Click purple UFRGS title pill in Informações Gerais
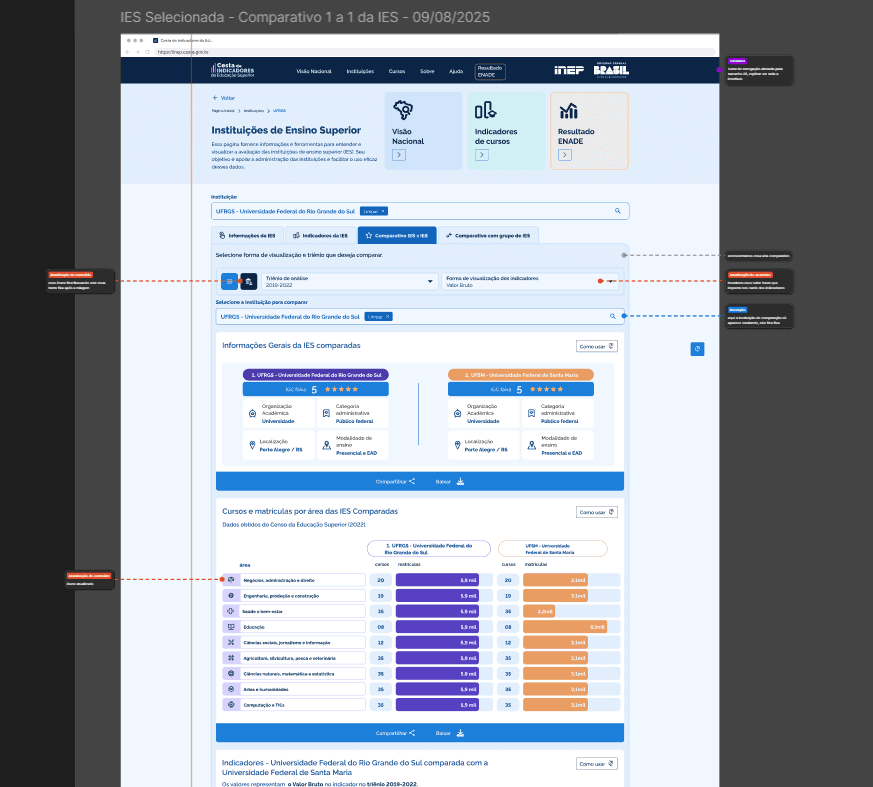873x787 pixels. (x=316, y=375)
